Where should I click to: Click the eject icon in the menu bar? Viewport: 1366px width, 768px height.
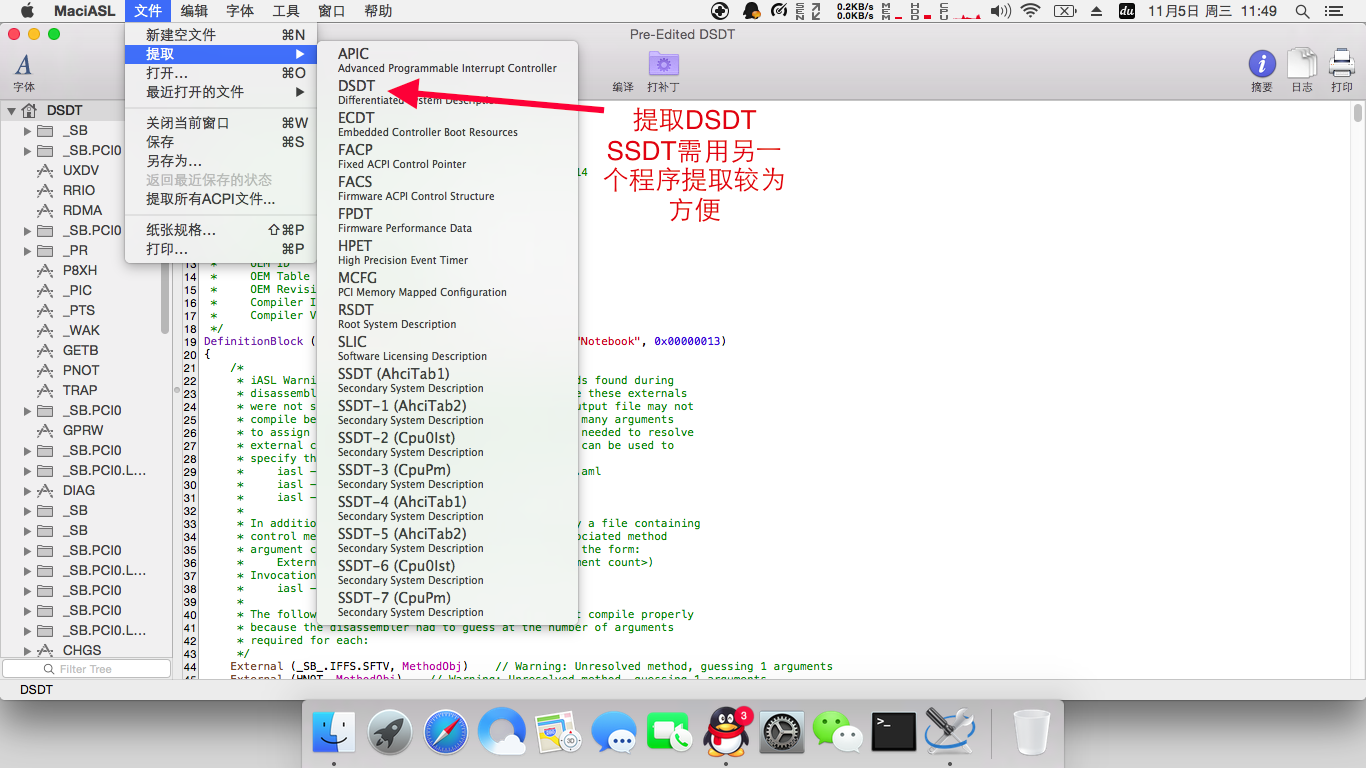[x=1096, y=11]
